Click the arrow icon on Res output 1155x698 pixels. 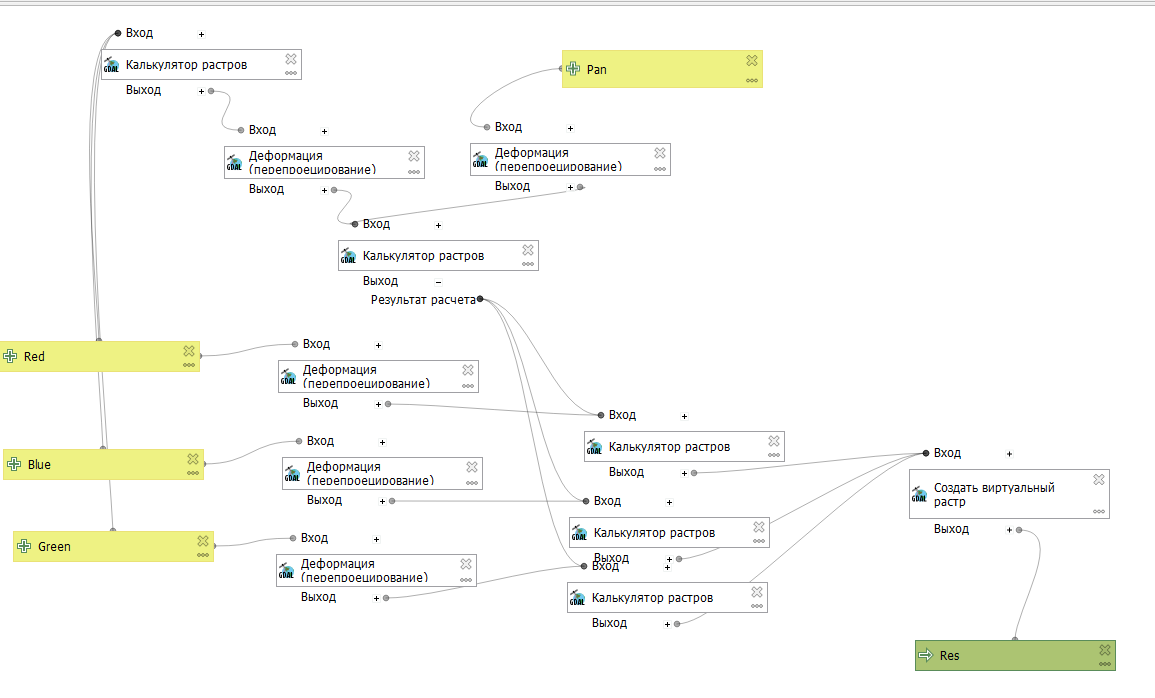click(x=926, y=655)
